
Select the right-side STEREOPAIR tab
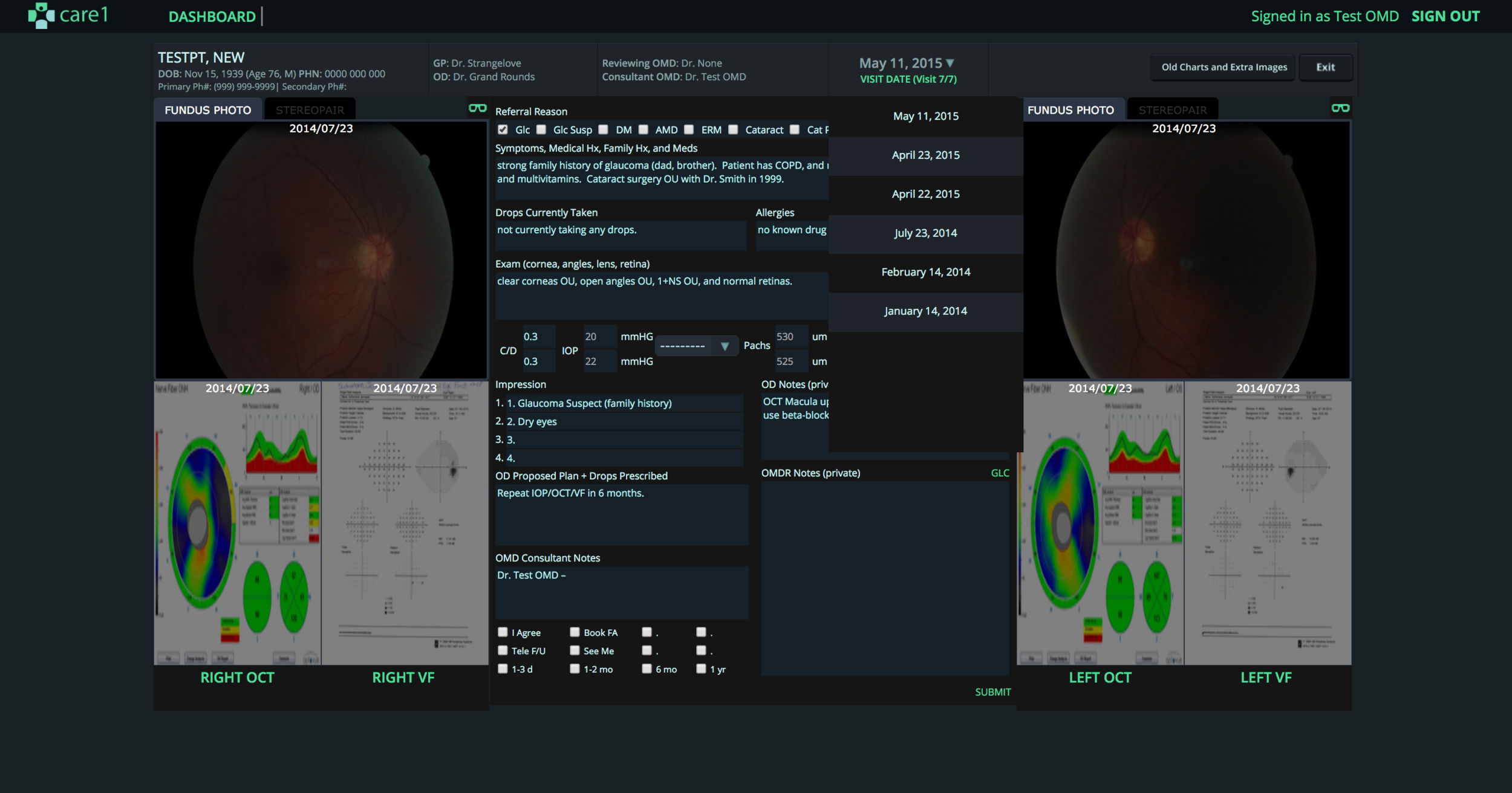pos(1172,109)
